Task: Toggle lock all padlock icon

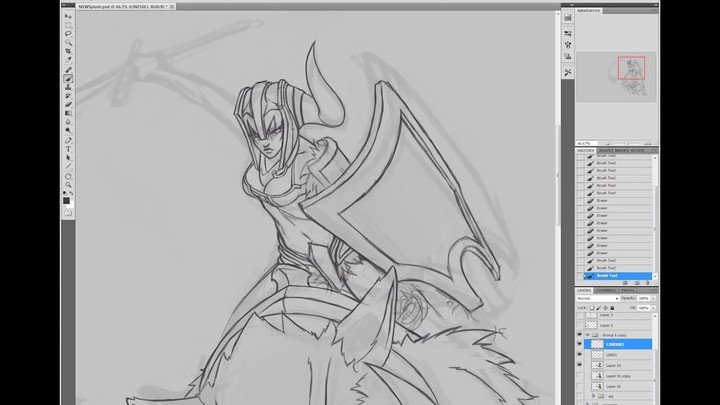Action: click(612, 308)
